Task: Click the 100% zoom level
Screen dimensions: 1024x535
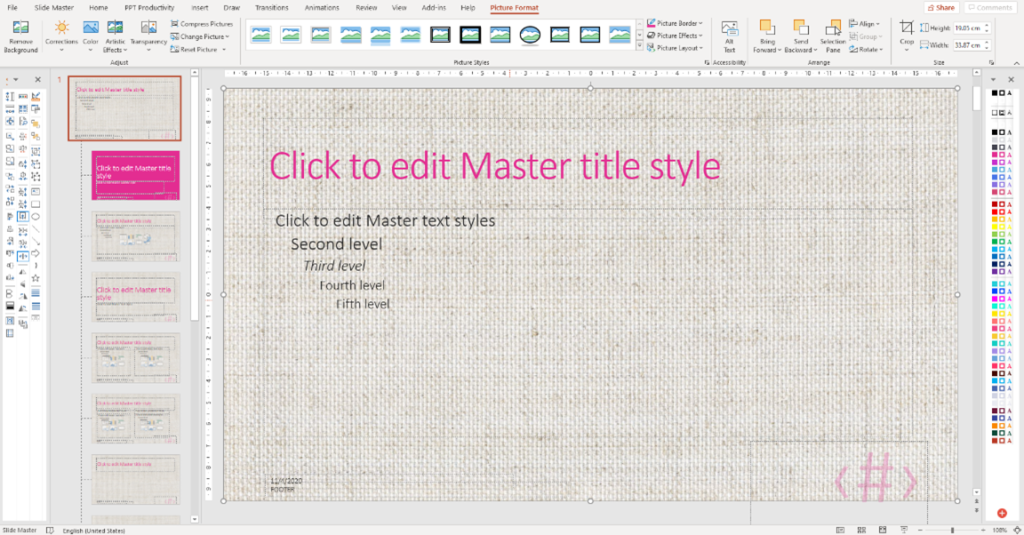Action: point(1000,530)
